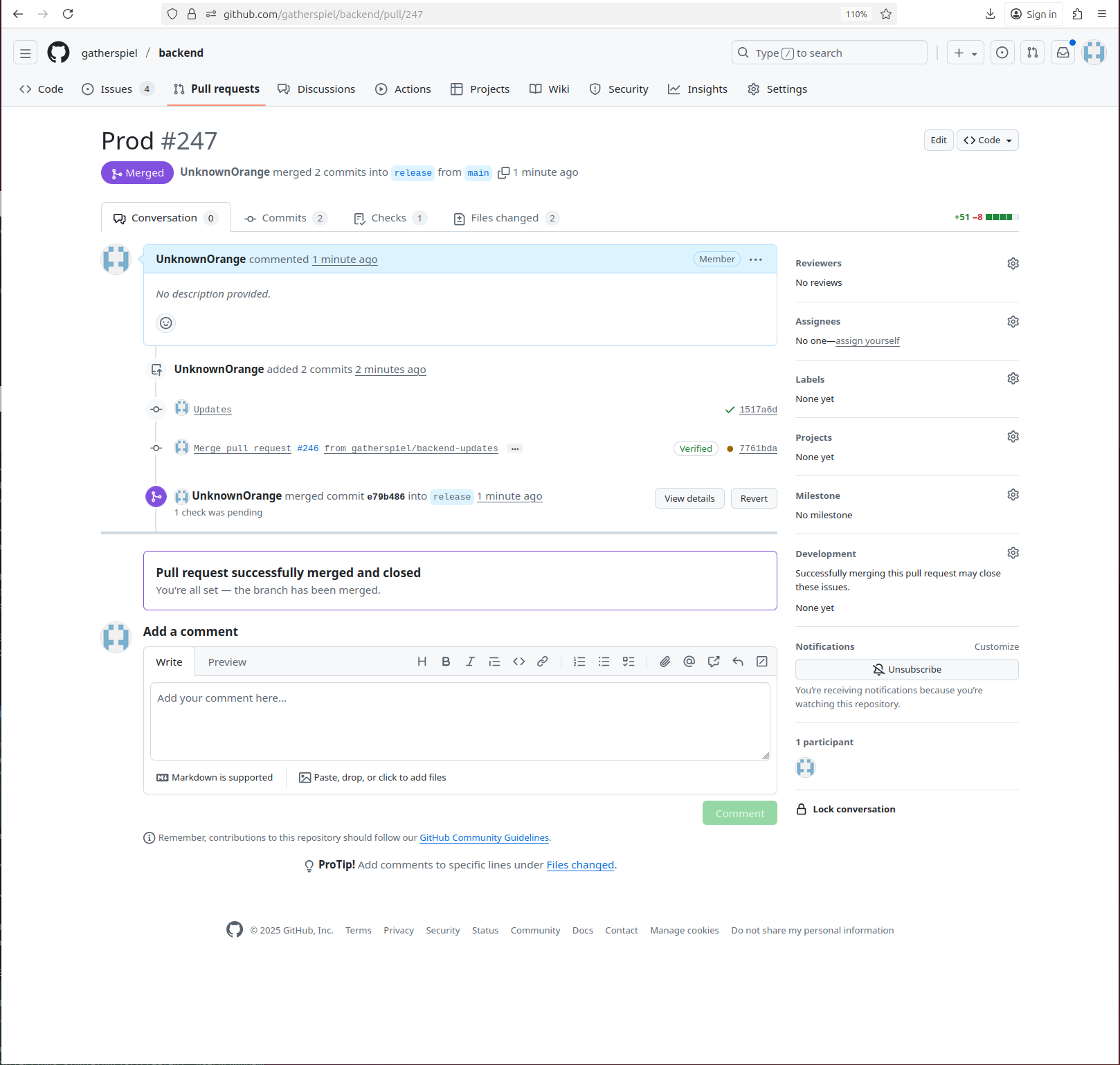Click the Revert button

(754, 498)
